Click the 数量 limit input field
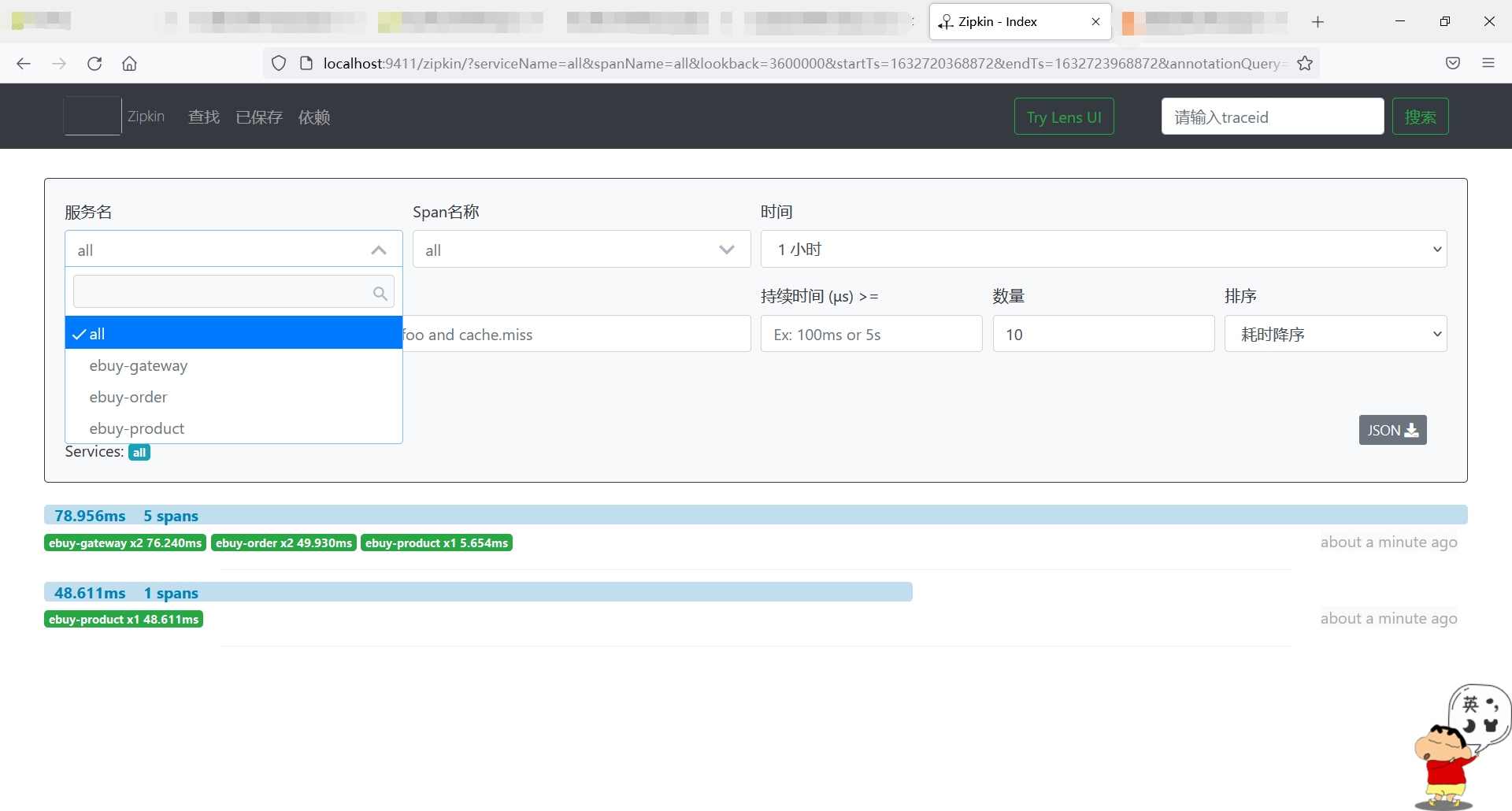Image resolution: width=1512 pixels, height=811 pixels. coord(1103,334)
